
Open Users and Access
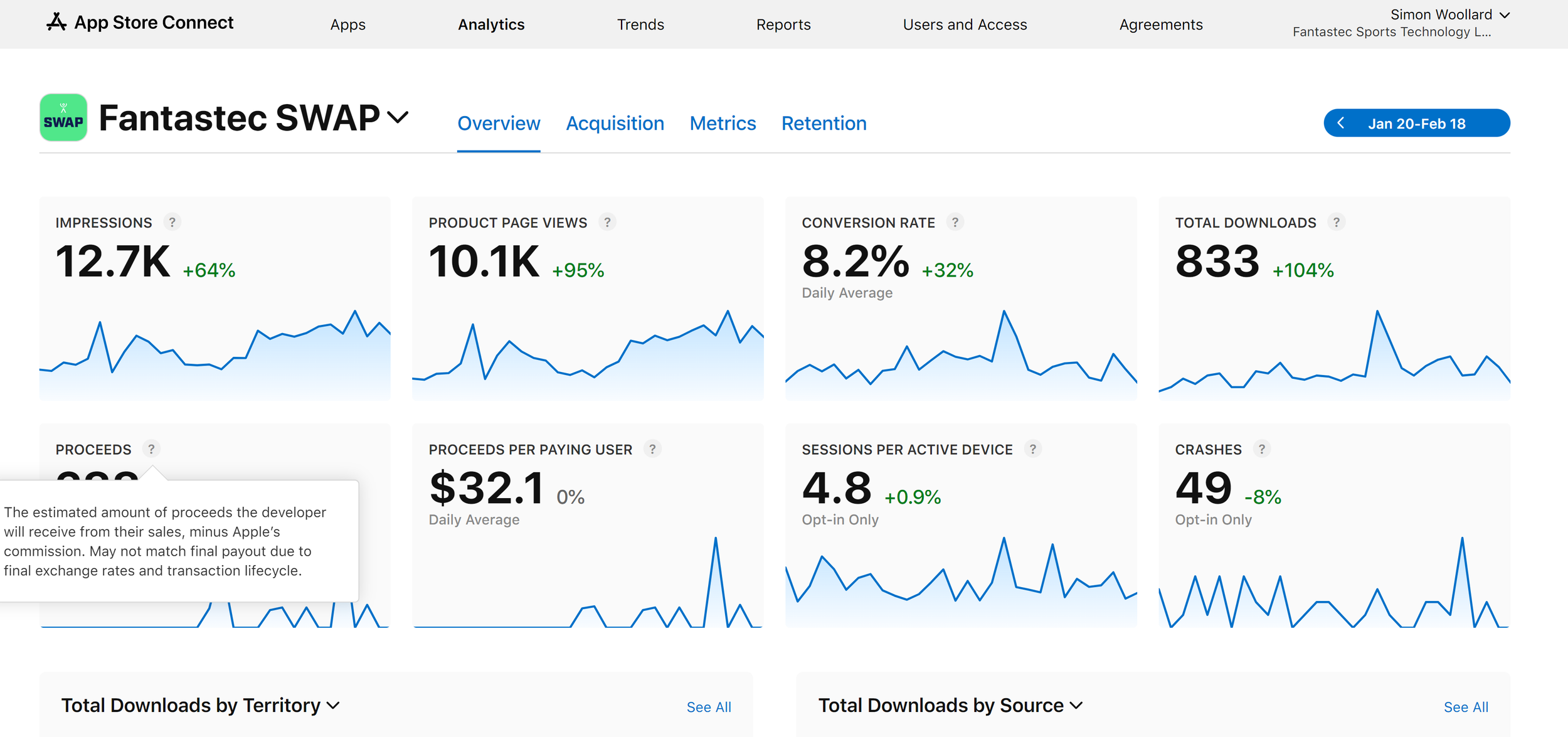coord(965,24)
